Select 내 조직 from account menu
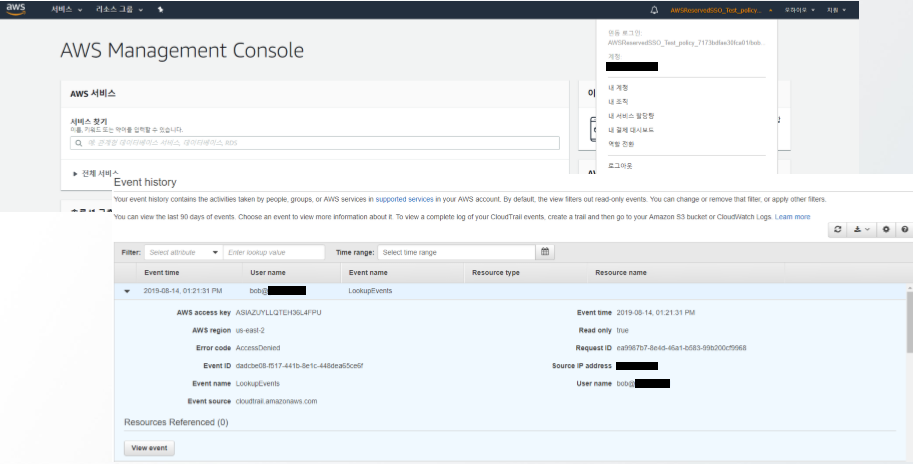The width and height of the screenshot is (913, 464). (x=618, y=102)
